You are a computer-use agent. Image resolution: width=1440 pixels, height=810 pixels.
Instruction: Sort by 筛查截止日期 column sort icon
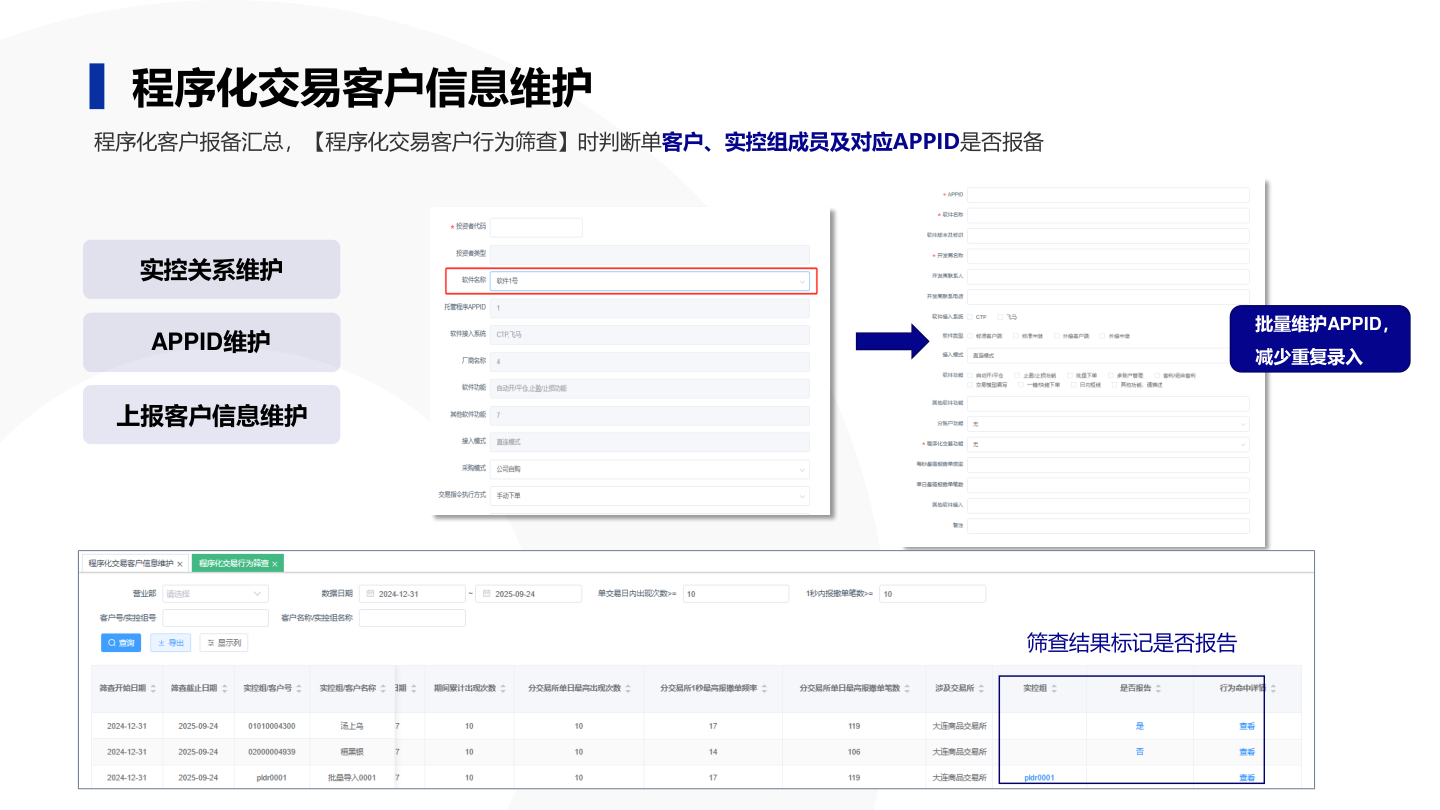coord(223,689)
